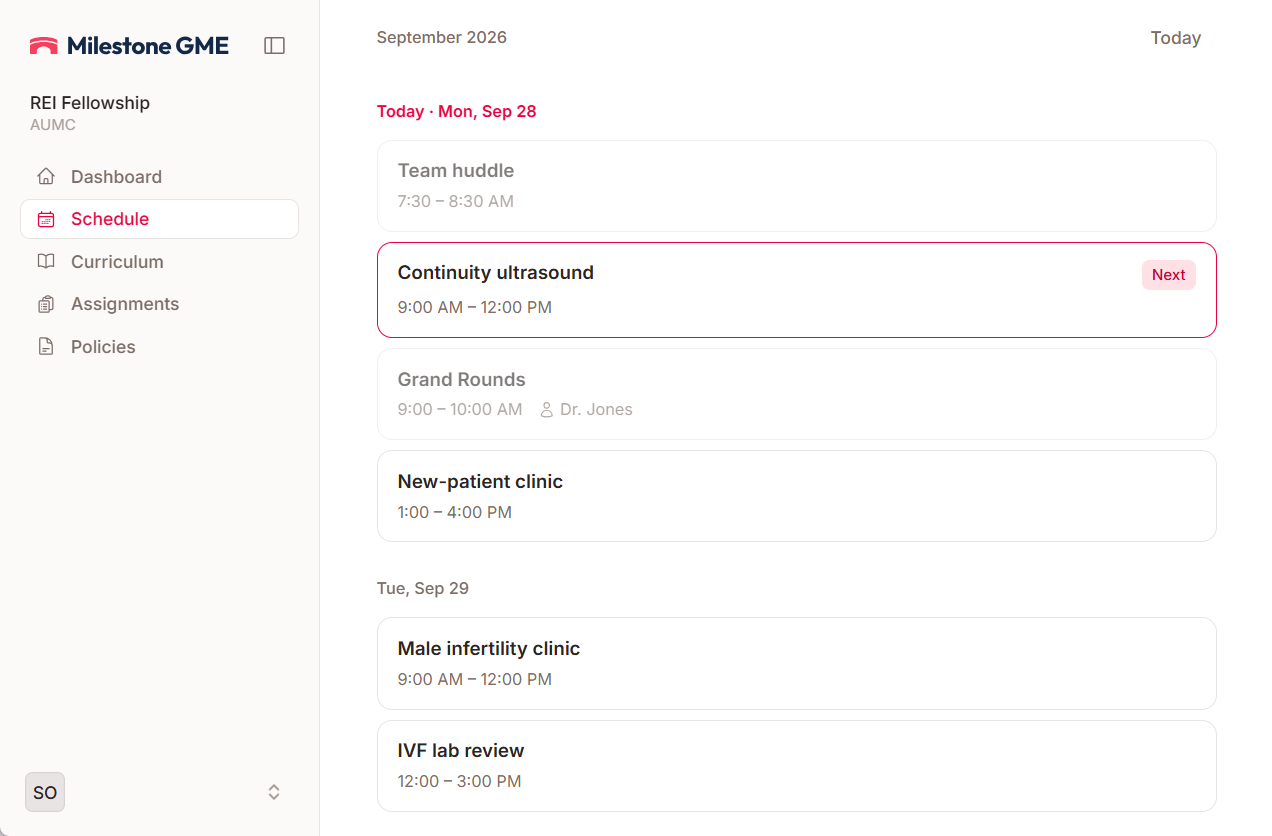The image size is (1272, 836).
Task: Open the New-patient clinic event
Action: coord(796,496)
